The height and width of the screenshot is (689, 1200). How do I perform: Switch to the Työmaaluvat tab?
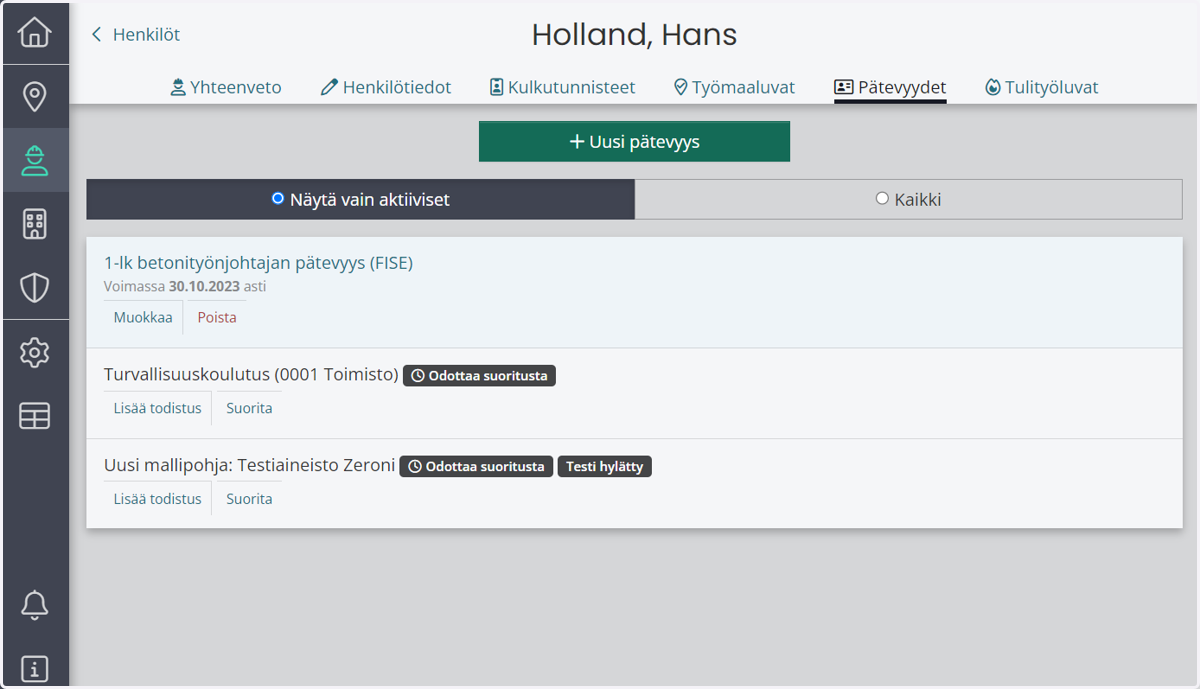tap(734, 87)
